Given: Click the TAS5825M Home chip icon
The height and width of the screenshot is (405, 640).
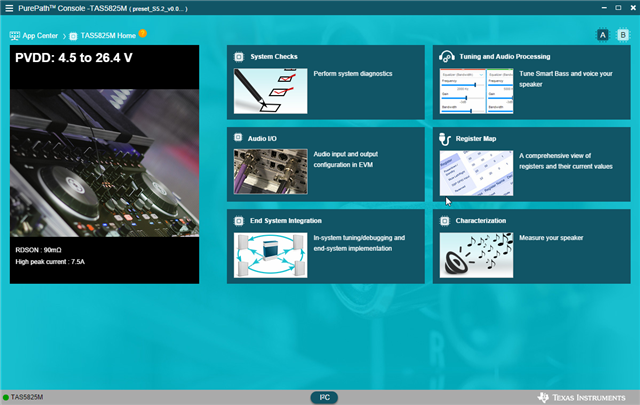Looking at the screenshot, I should pos(73,36).
